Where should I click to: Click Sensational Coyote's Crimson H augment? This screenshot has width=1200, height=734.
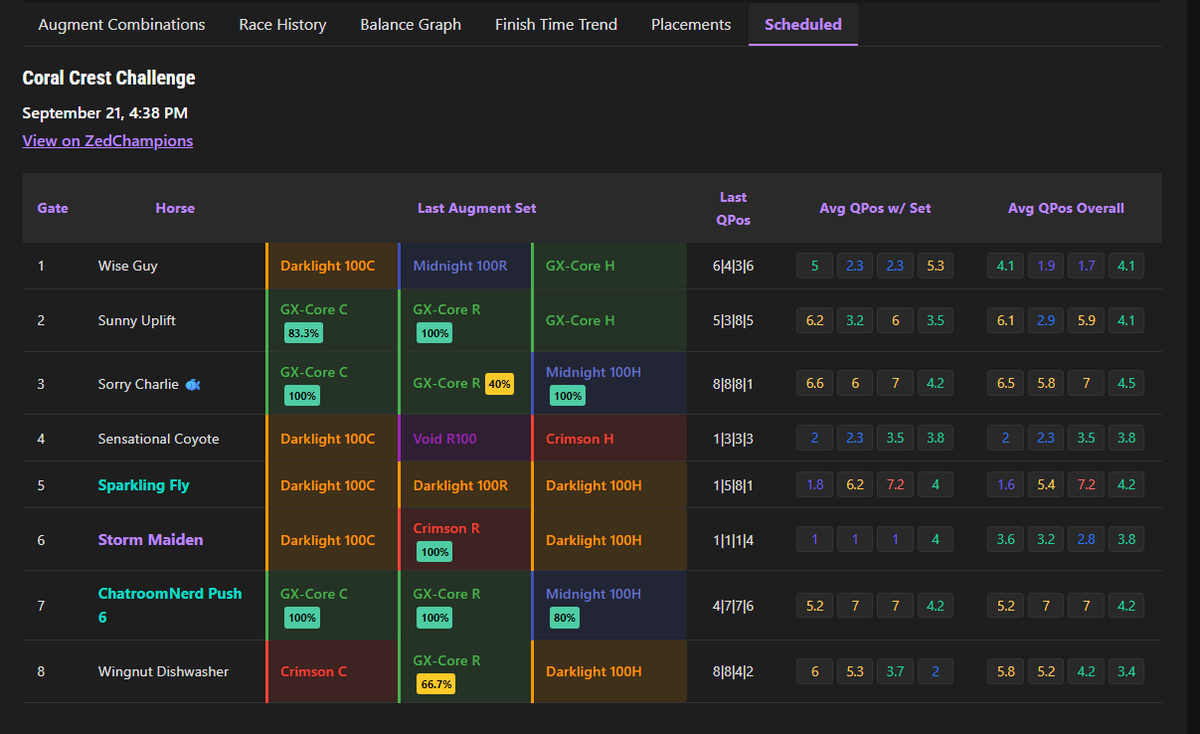click(609, 438)
